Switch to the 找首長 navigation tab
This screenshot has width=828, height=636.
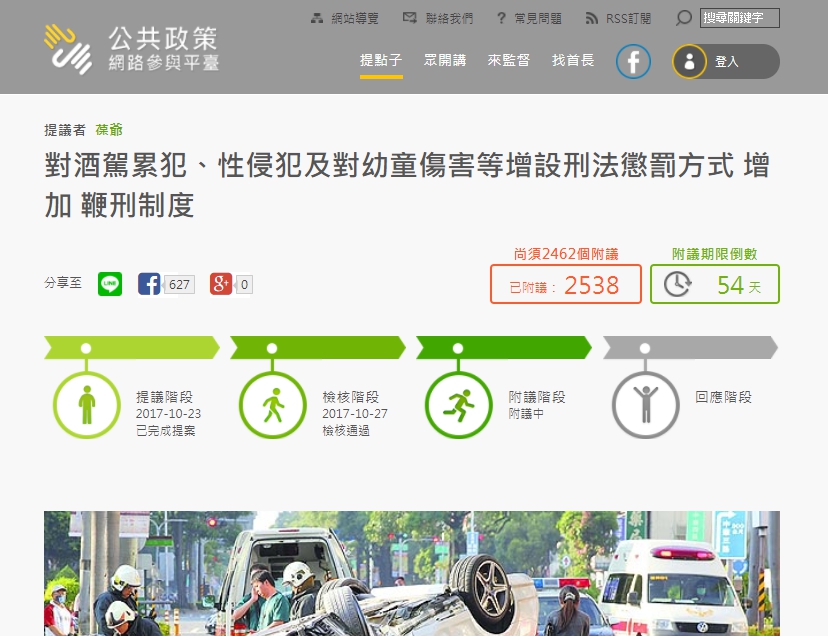coord(573,61)
